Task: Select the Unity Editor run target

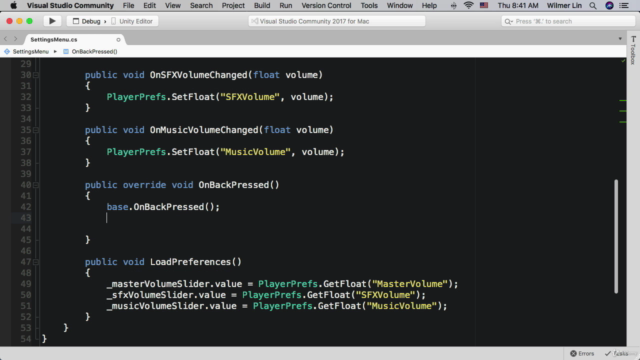Action: pyautogui.click(x=132, y=21)
